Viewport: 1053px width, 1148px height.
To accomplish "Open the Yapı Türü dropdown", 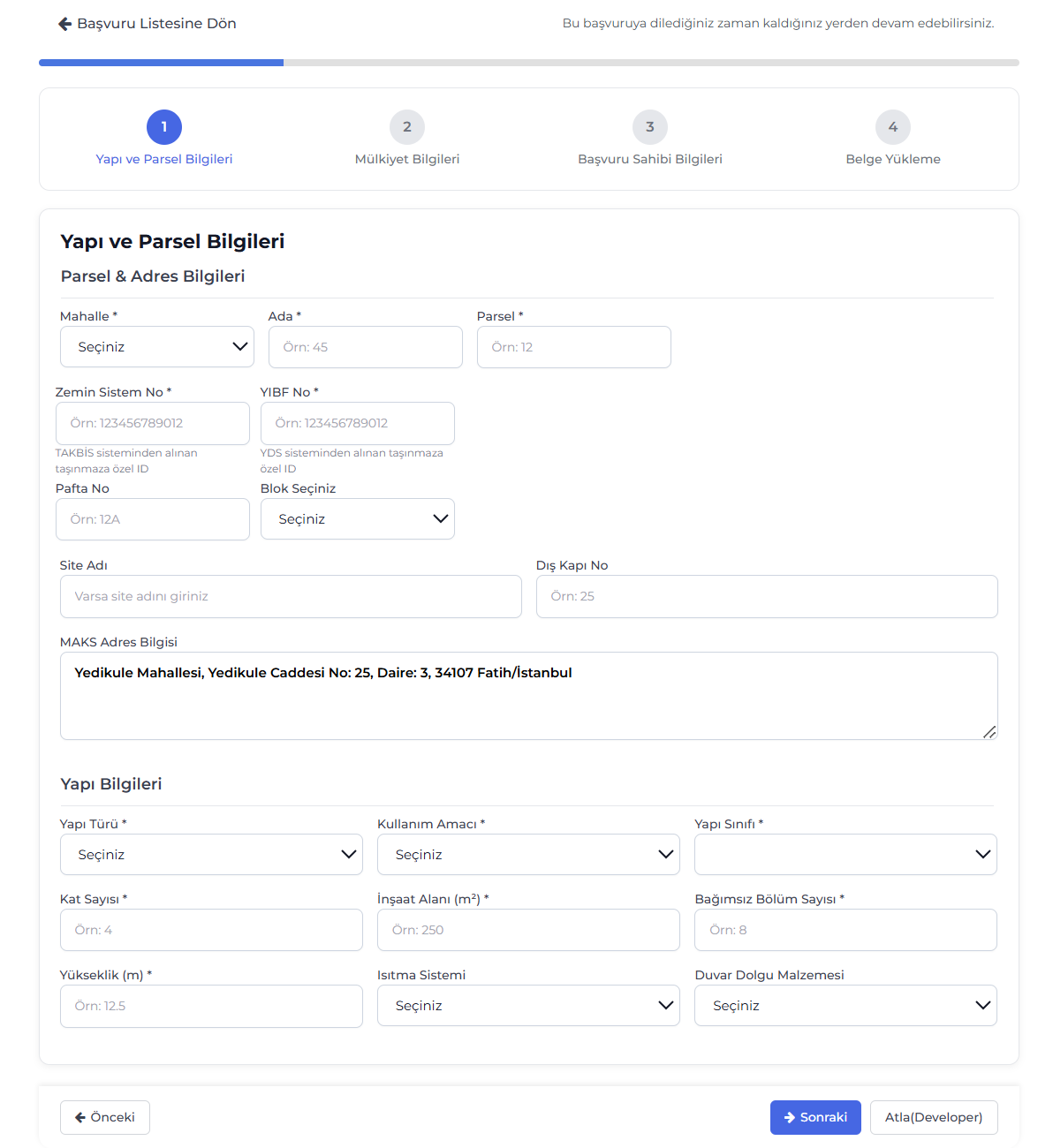I will pyautogui.click(x=211, y=855).
